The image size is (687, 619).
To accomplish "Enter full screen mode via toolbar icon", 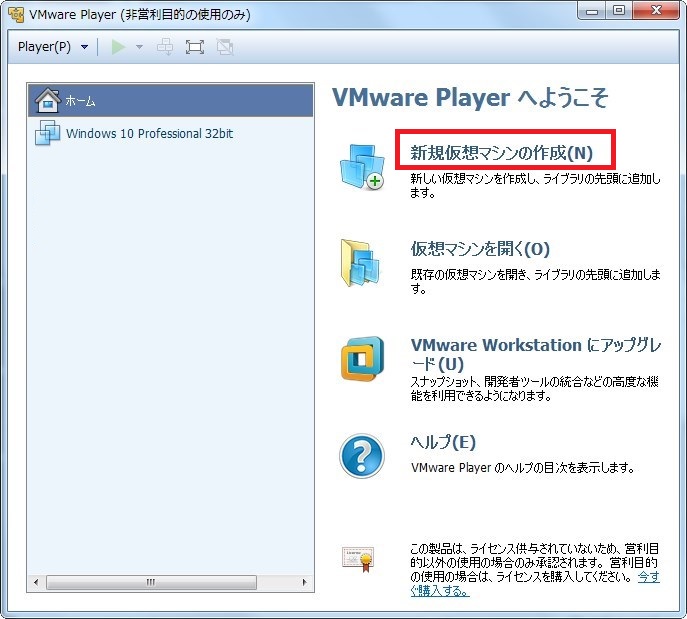I will tap(195, 47).
